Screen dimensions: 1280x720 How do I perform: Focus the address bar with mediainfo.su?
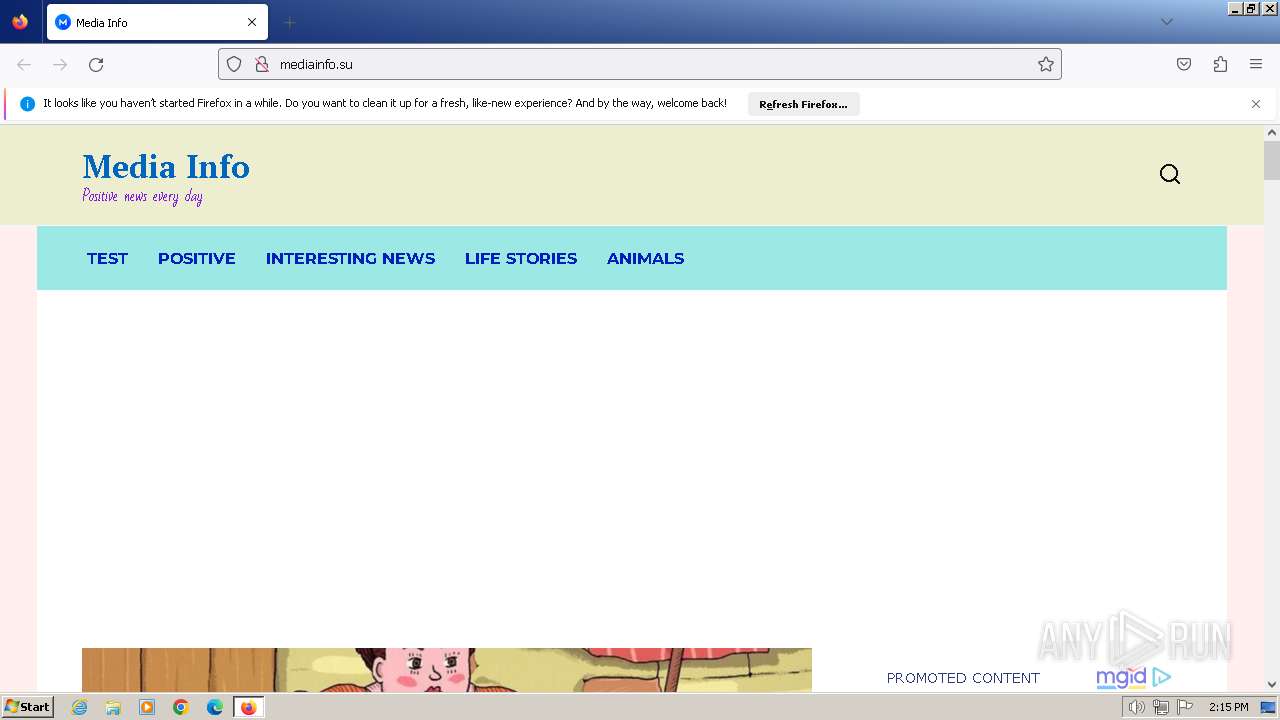(x=640, y=64)
